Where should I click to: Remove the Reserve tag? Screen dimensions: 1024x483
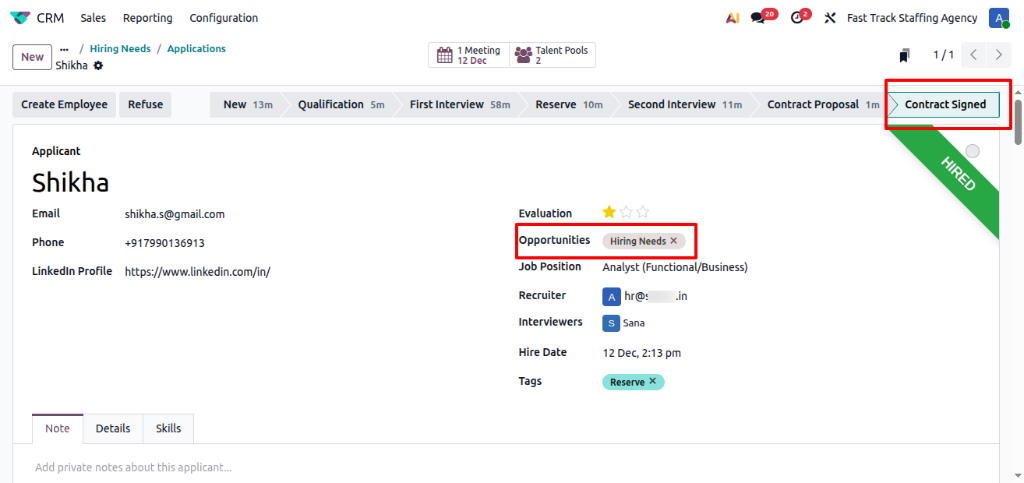[x=653, y=382]
